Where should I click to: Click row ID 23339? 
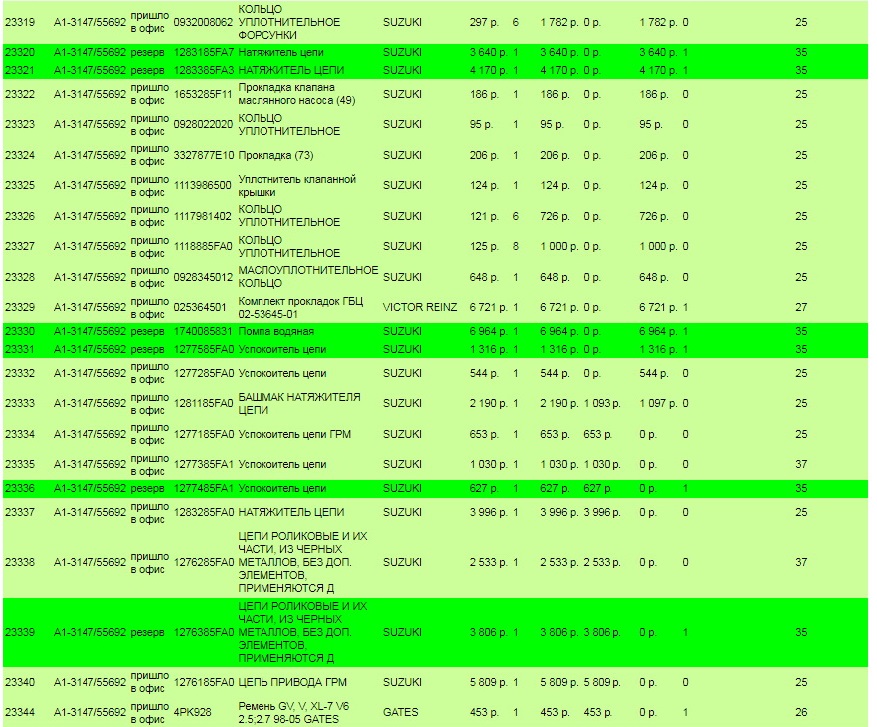[x=20, y=633]
